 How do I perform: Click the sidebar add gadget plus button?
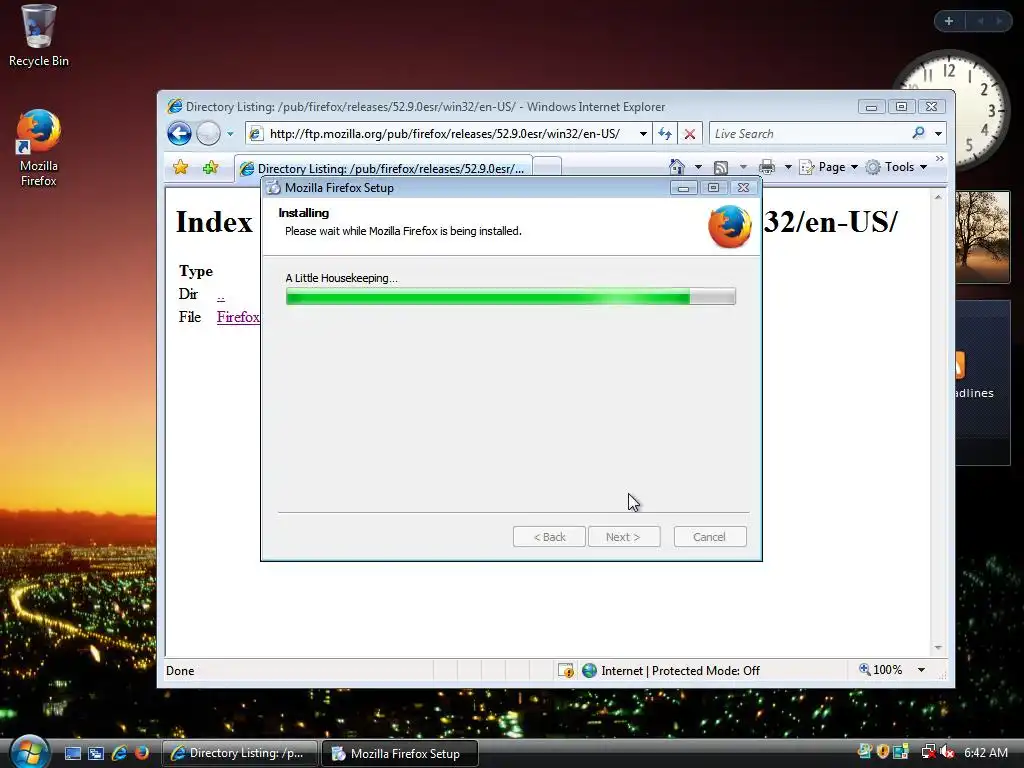pyautogui.click(x=949, y=21)
